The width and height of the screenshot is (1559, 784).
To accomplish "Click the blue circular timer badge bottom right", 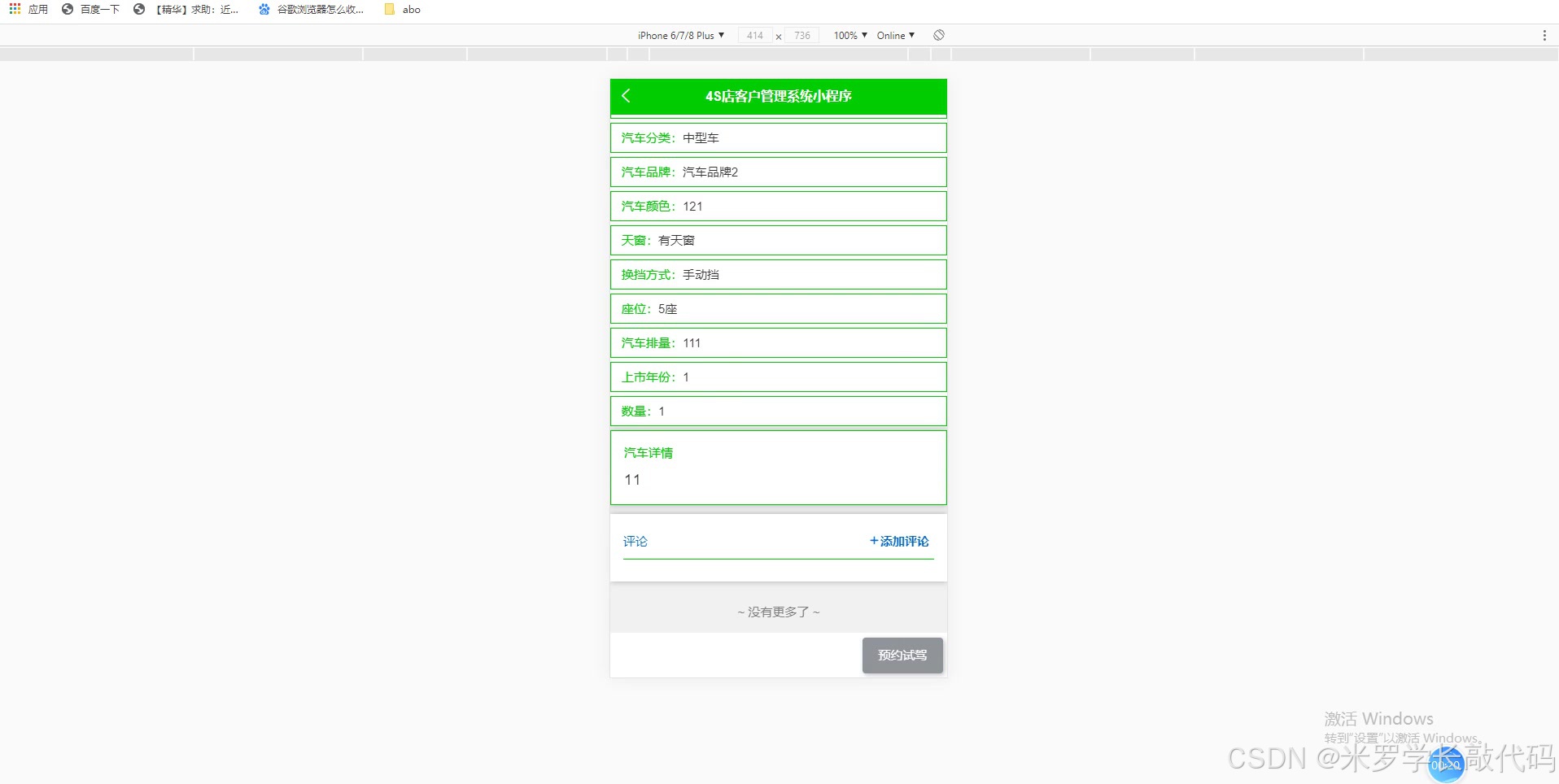I will point(1446,764).
